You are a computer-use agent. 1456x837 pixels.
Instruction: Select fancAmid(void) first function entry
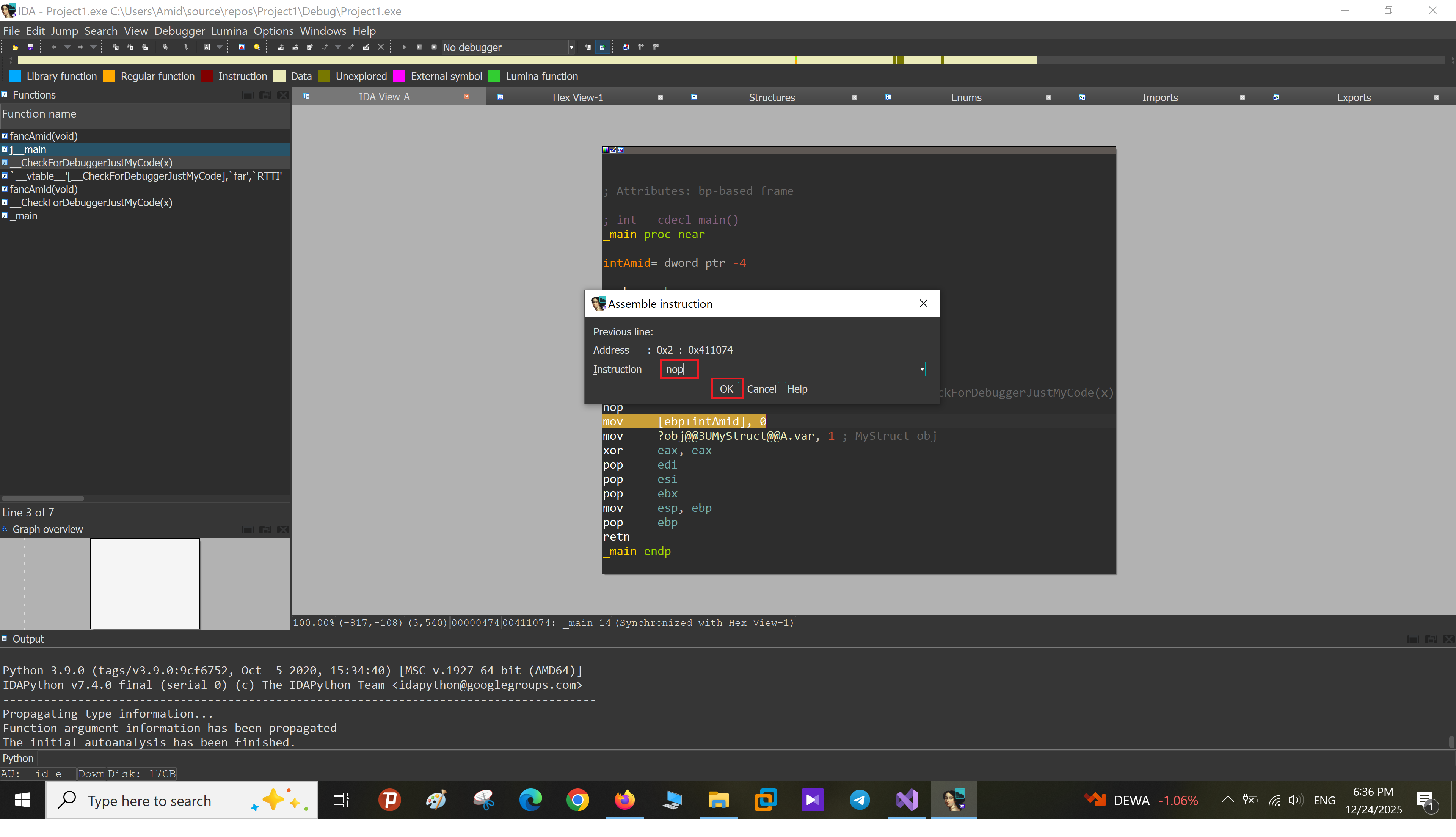(x=44, y=136)
